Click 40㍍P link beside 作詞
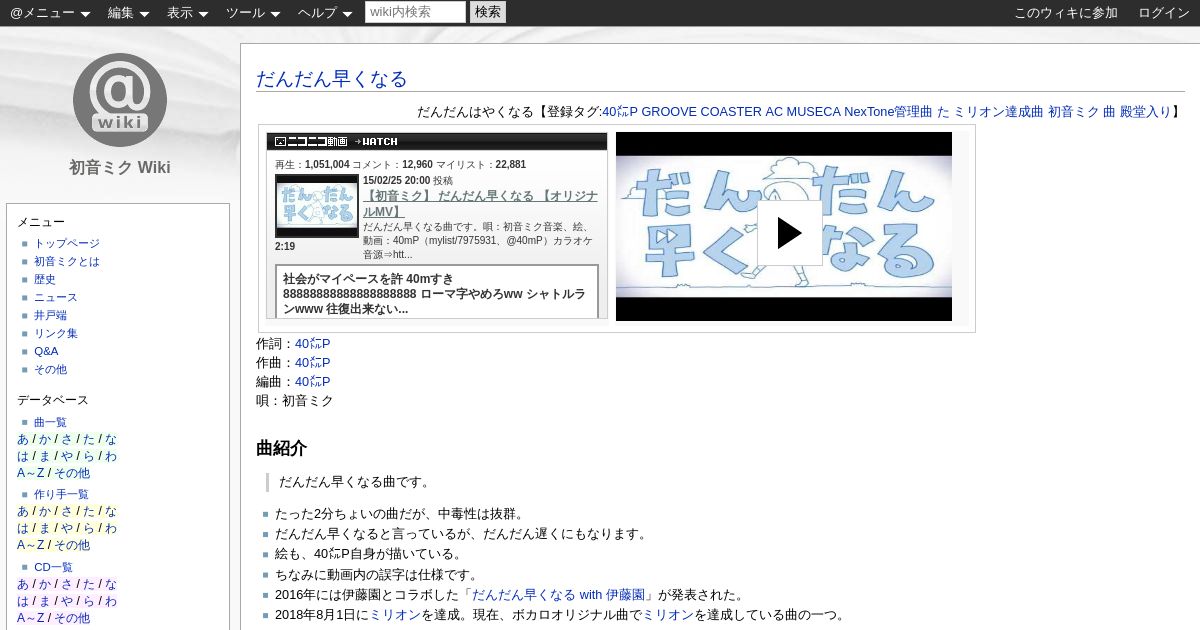Image resolution: width=1200 pixels, height=630 pixels. point(312,344)
